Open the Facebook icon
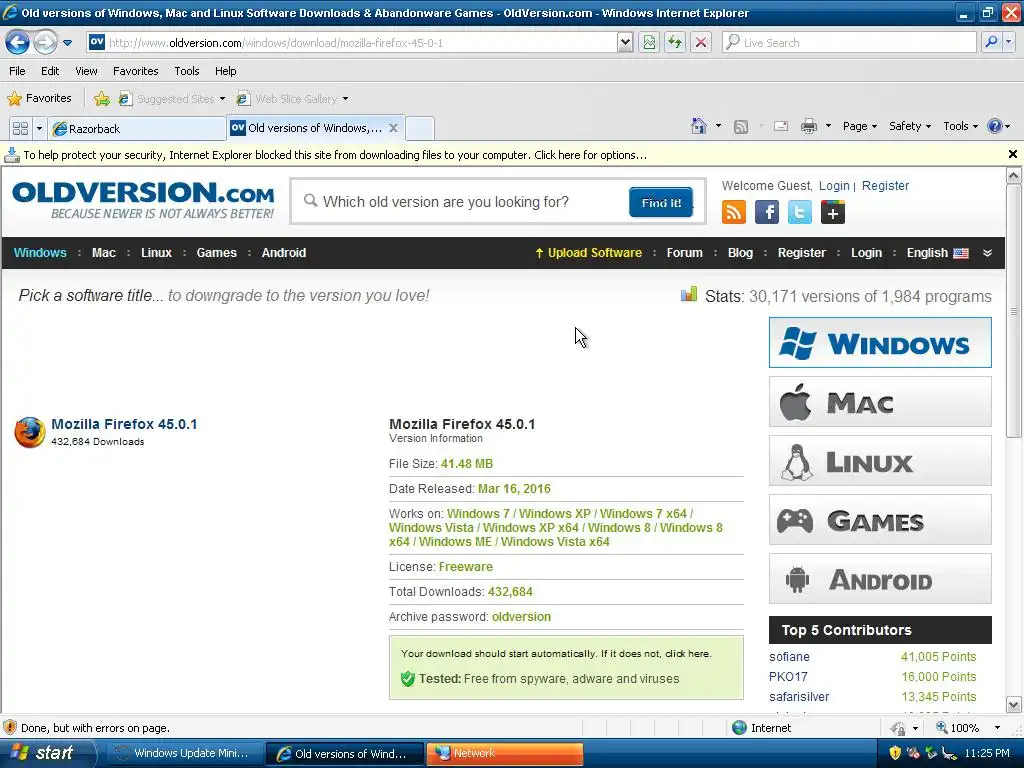 (x=767, y=212)
